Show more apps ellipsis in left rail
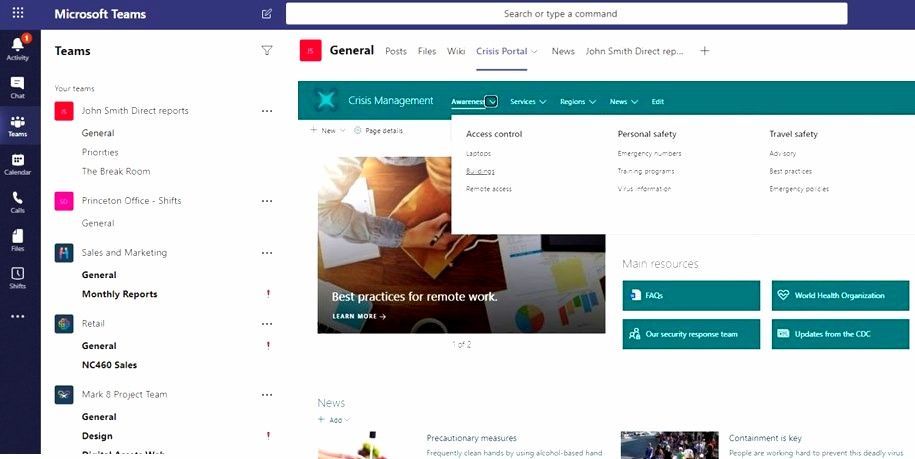The width and height of the screenshot is (915, 459). pyautogui.click(x=18, y=316)
